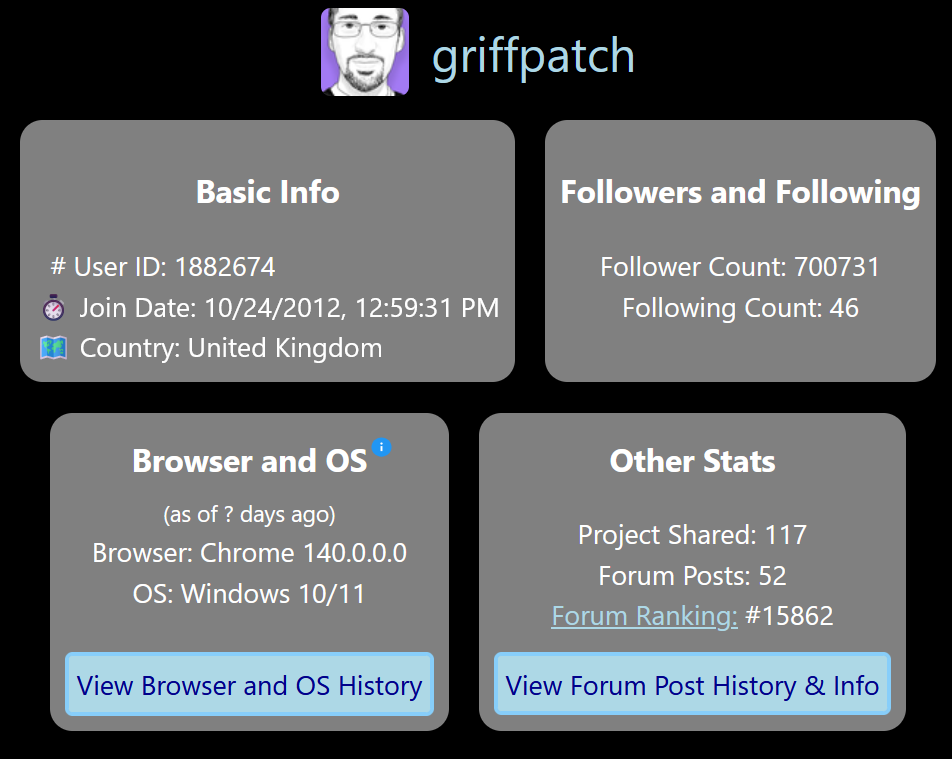Click the Project Shared: 117 stat
Image resolution: width=952 pixels, height=759 pixels.
point(692,535)
